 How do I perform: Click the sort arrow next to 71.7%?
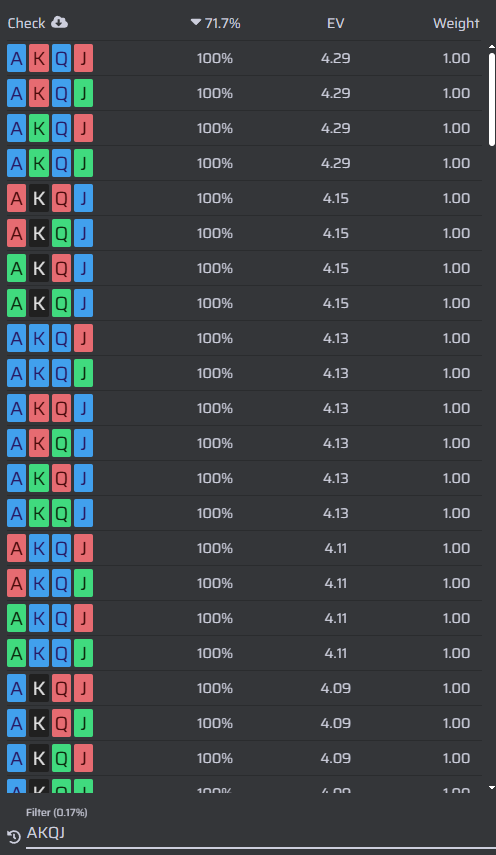click(196, 22)
